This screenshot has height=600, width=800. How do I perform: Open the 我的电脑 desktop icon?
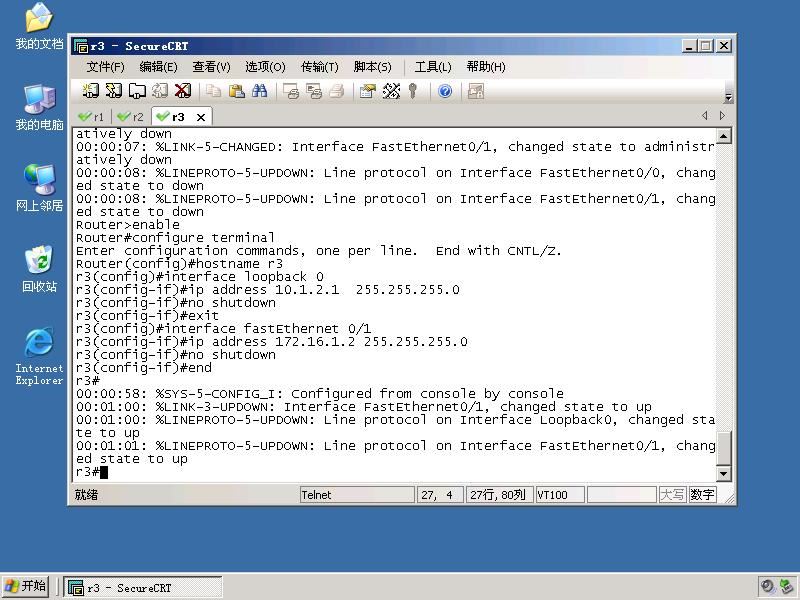point(39,107)
